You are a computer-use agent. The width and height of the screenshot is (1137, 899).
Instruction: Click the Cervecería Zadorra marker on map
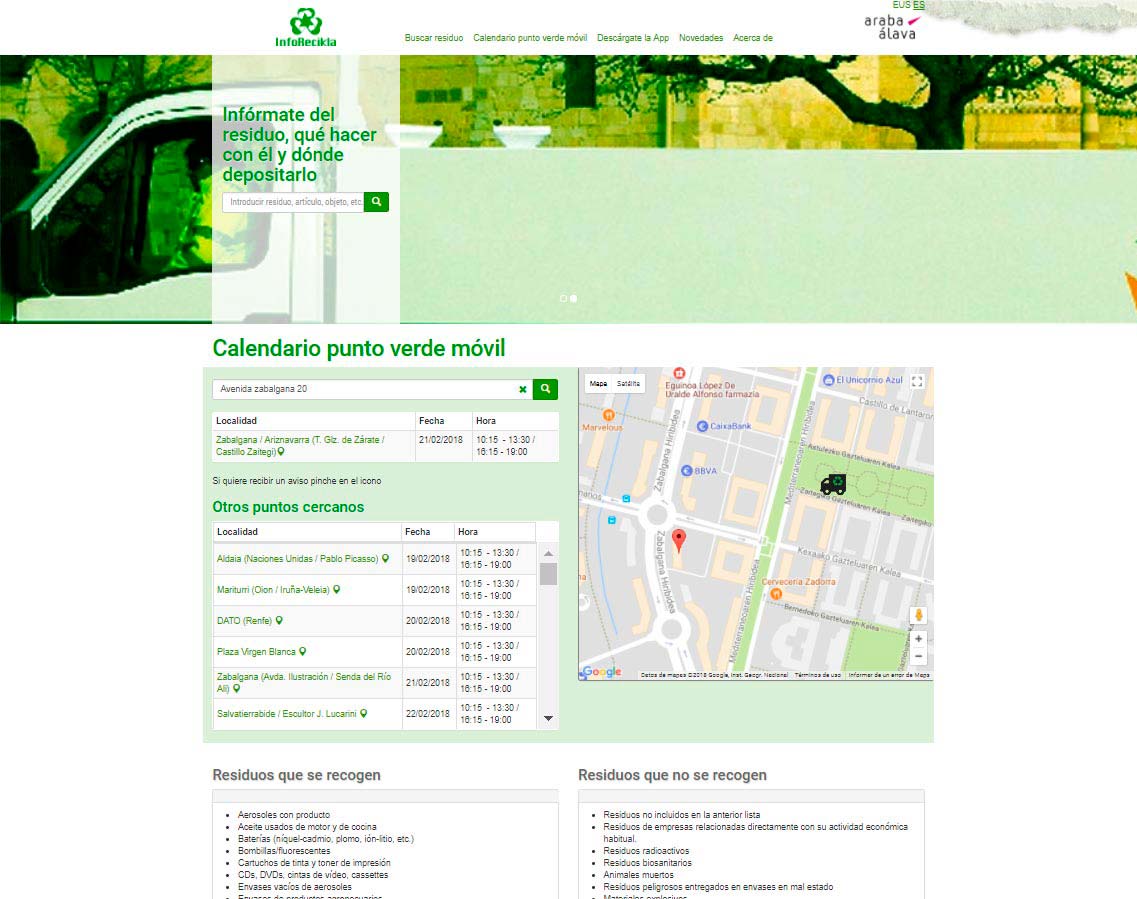point(776,593)
